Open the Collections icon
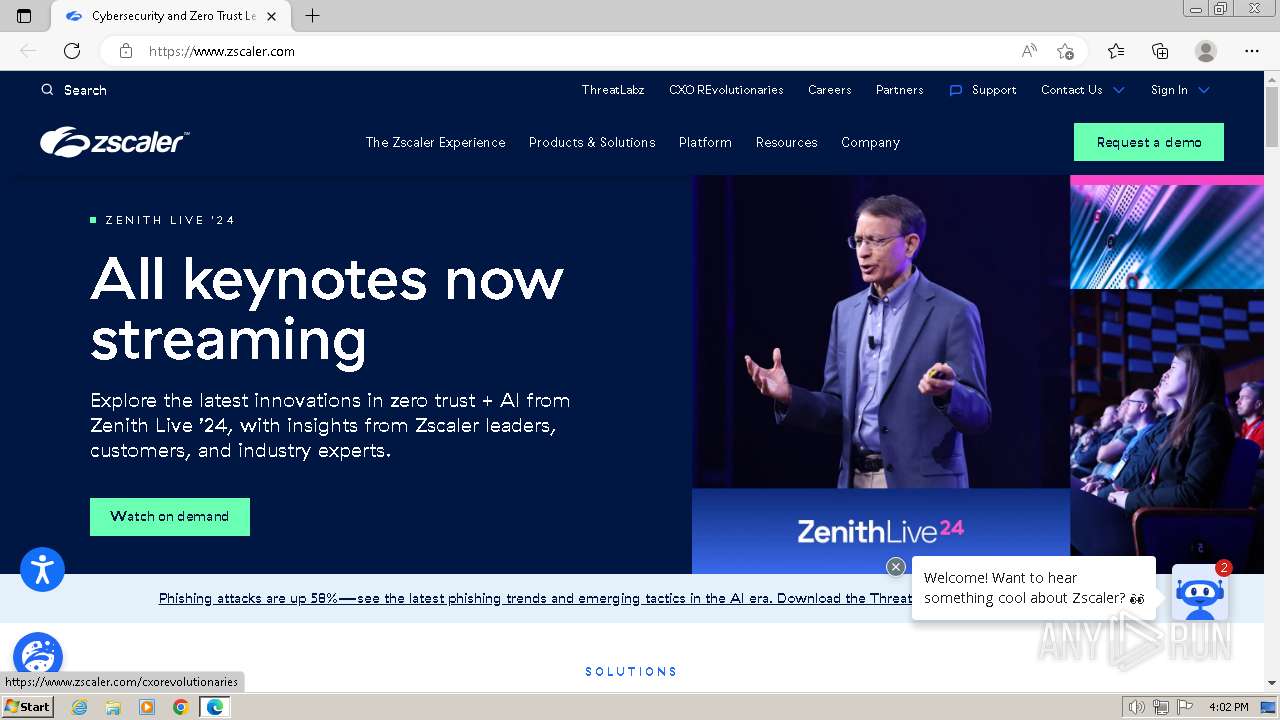 coord(1160,51)
